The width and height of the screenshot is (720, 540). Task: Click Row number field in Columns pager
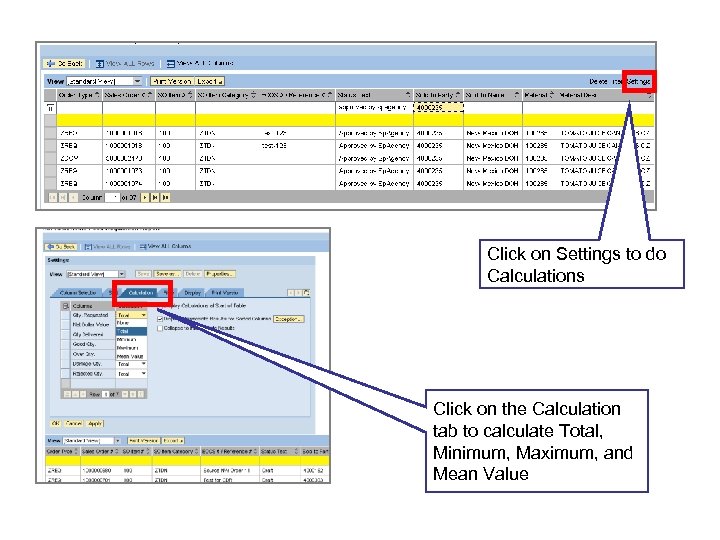click(106, 394)
